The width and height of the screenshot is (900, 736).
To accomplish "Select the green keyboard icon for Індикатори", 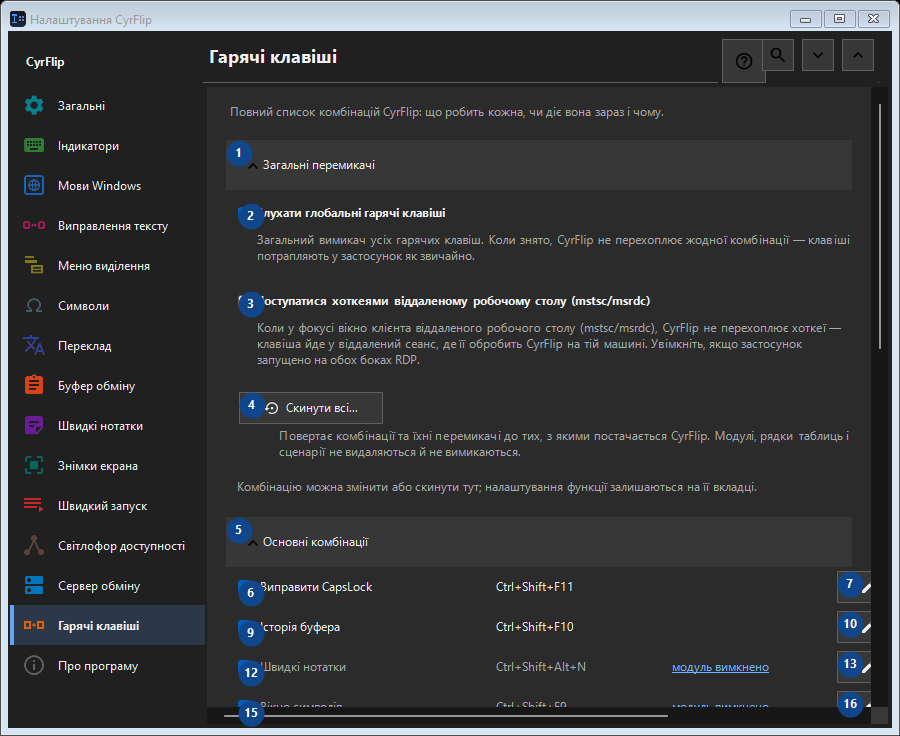I will (34, 146).
